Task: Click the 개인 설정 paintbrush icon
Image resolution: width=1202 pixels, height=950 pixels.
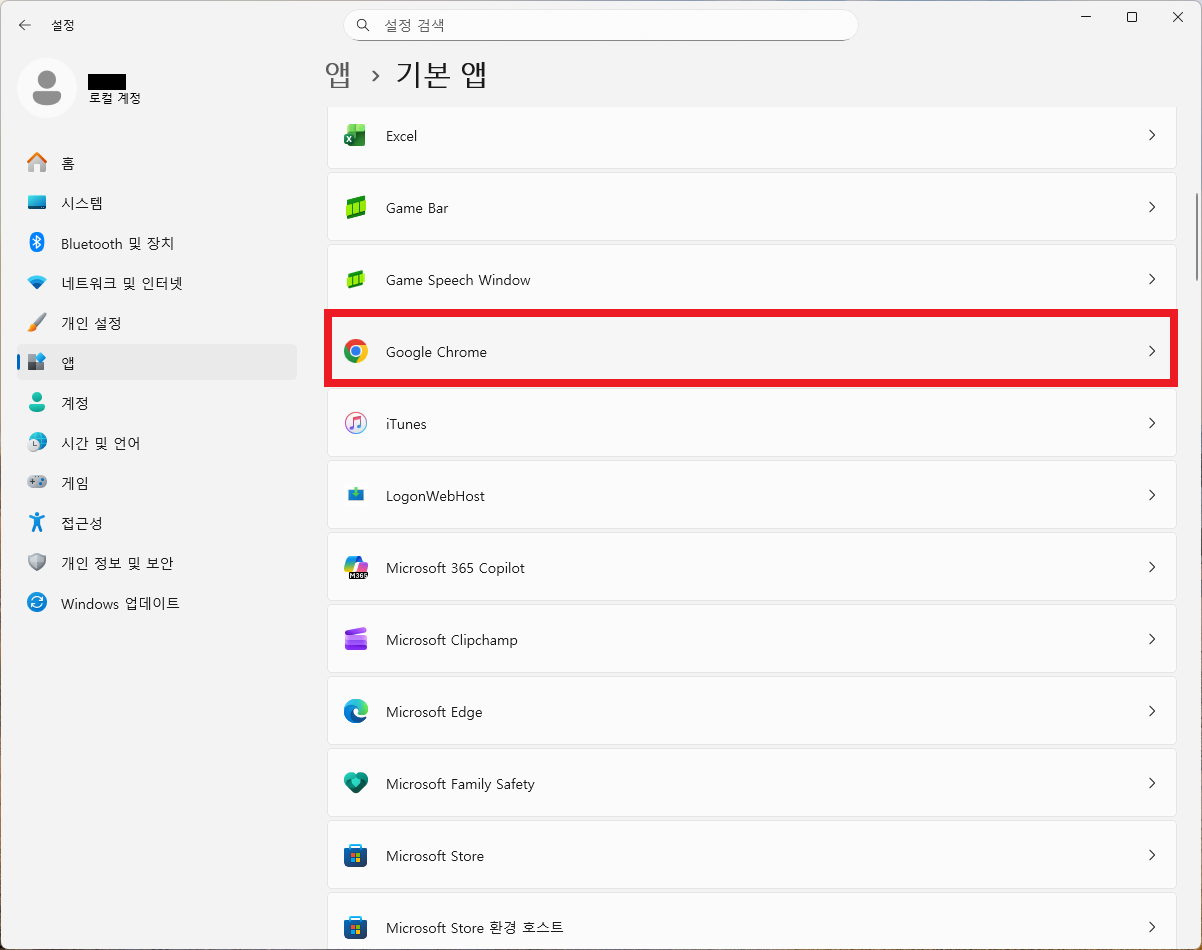Action: click(x=37, y=322)
